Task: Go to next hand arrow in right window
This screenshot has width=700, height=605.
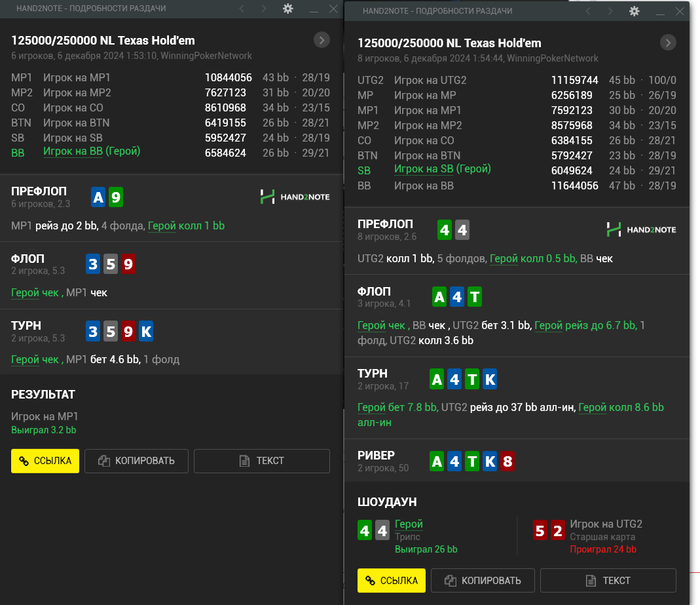Action: click(610, 11)
